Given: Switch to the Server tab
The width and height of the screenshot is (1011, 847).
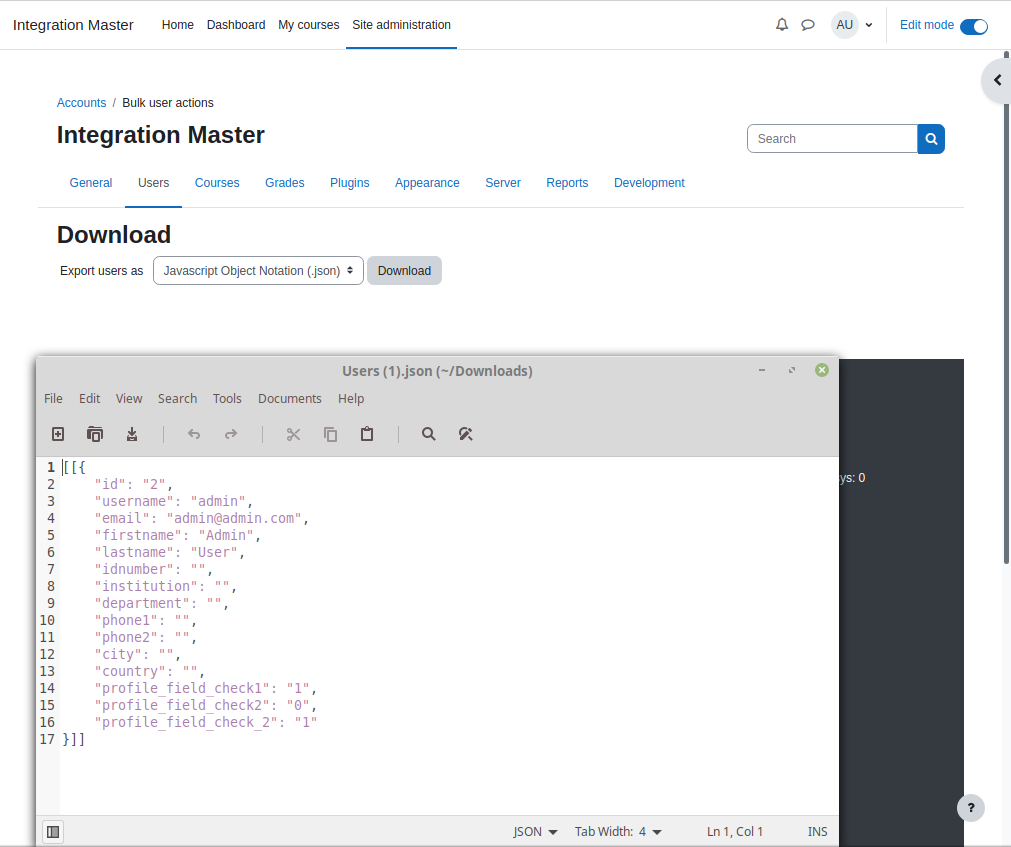Looking at the screenshot, I should (x=503, y=183).
